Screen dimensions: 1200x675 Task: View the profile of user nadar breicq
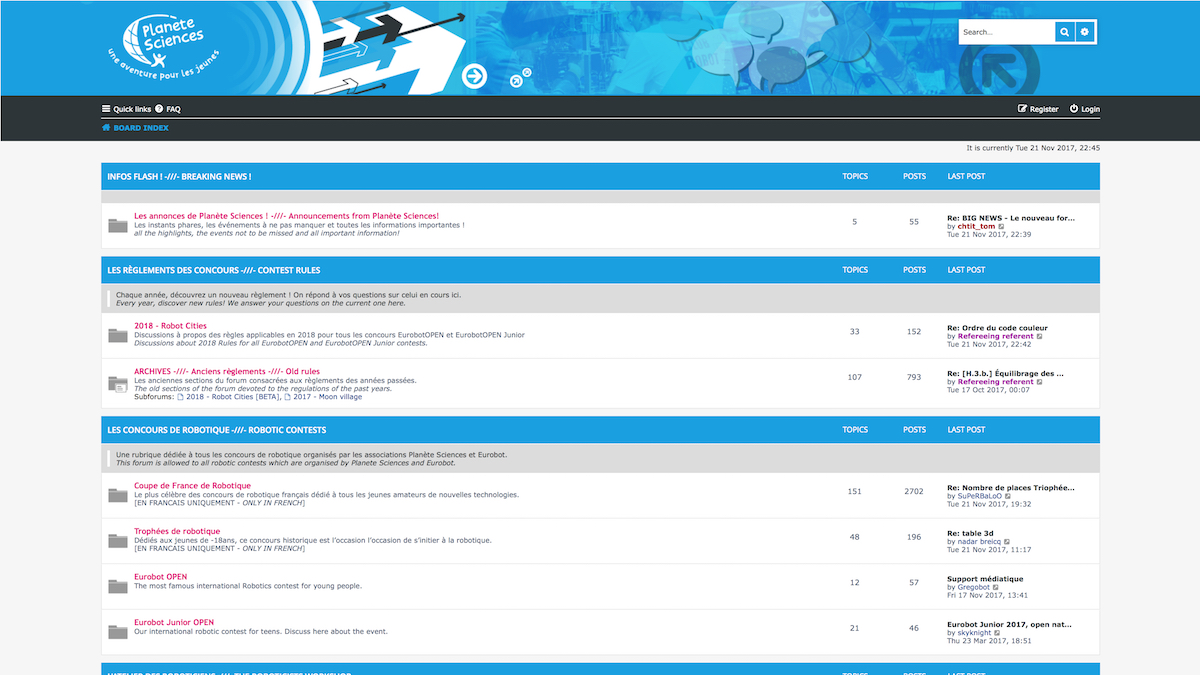(x=979, y=542)
